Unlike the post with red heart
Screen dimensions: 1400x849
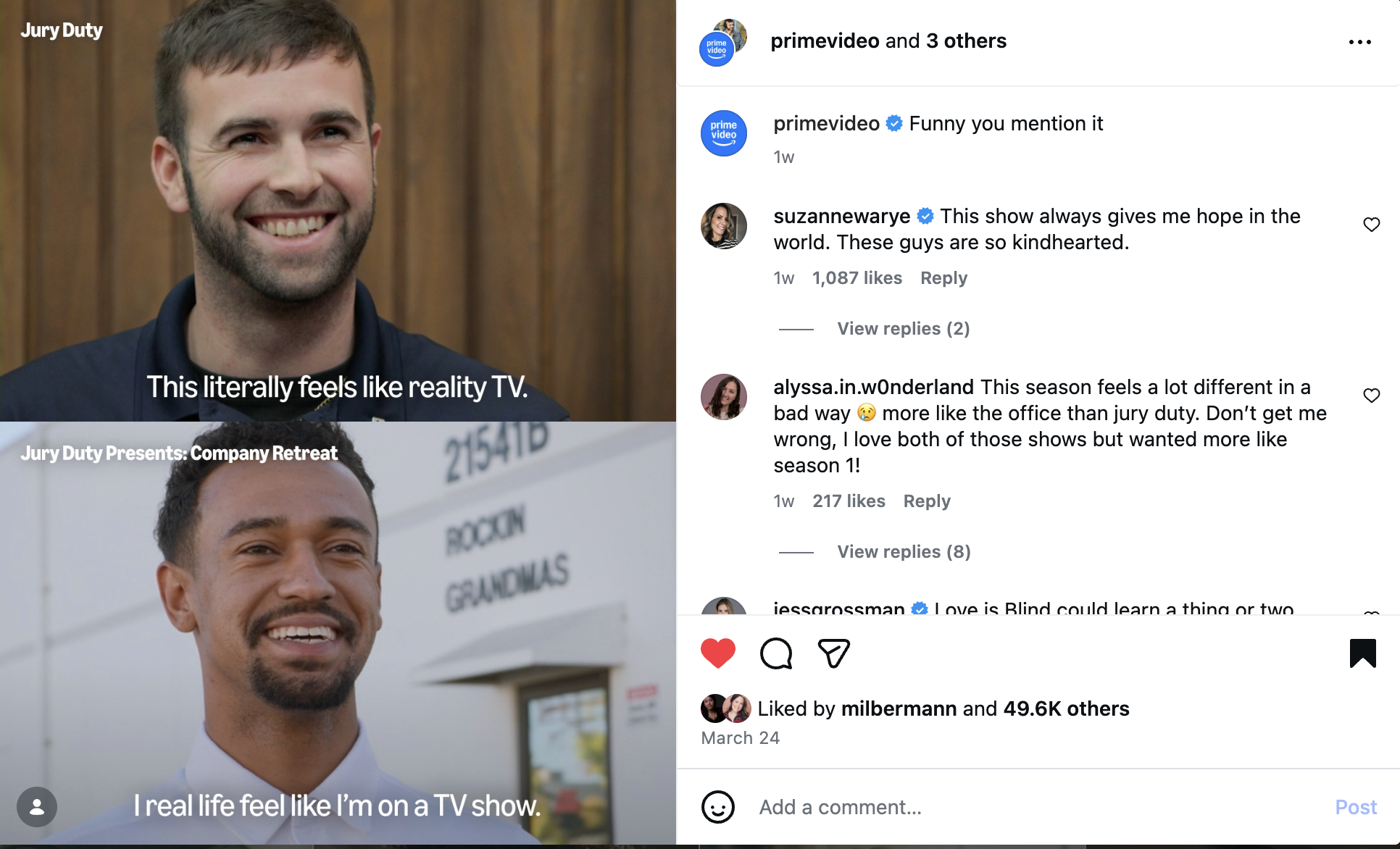click(x=718, y=653)
